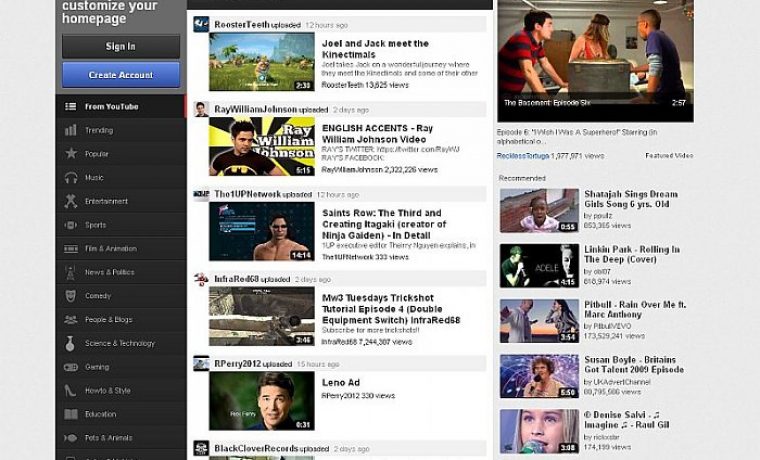Go to the Music category
Screen dimensions: 760x460
pos(121,177)
